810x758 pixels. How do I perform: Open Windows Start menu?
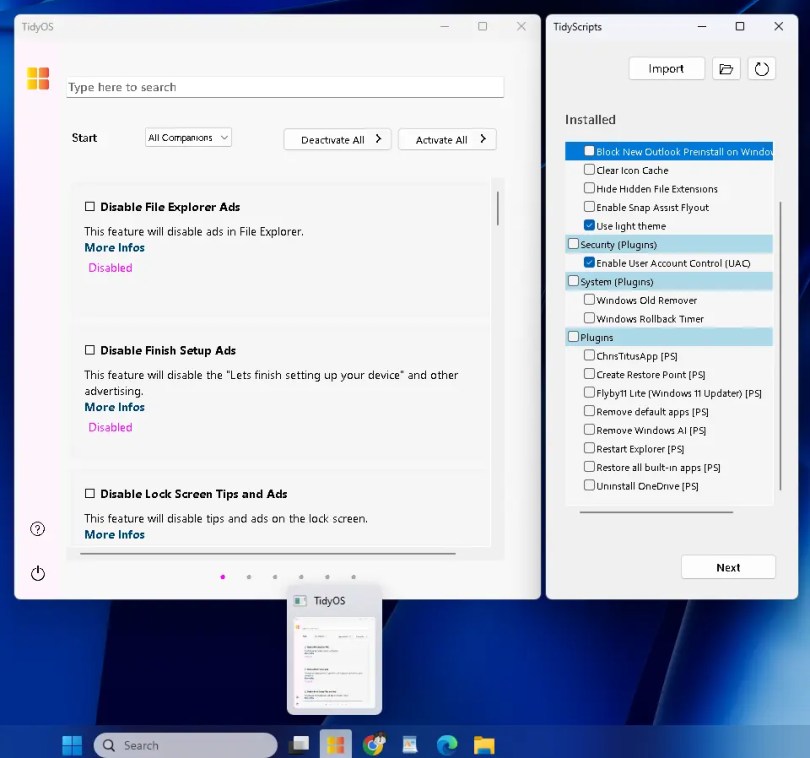pos(72,745)
